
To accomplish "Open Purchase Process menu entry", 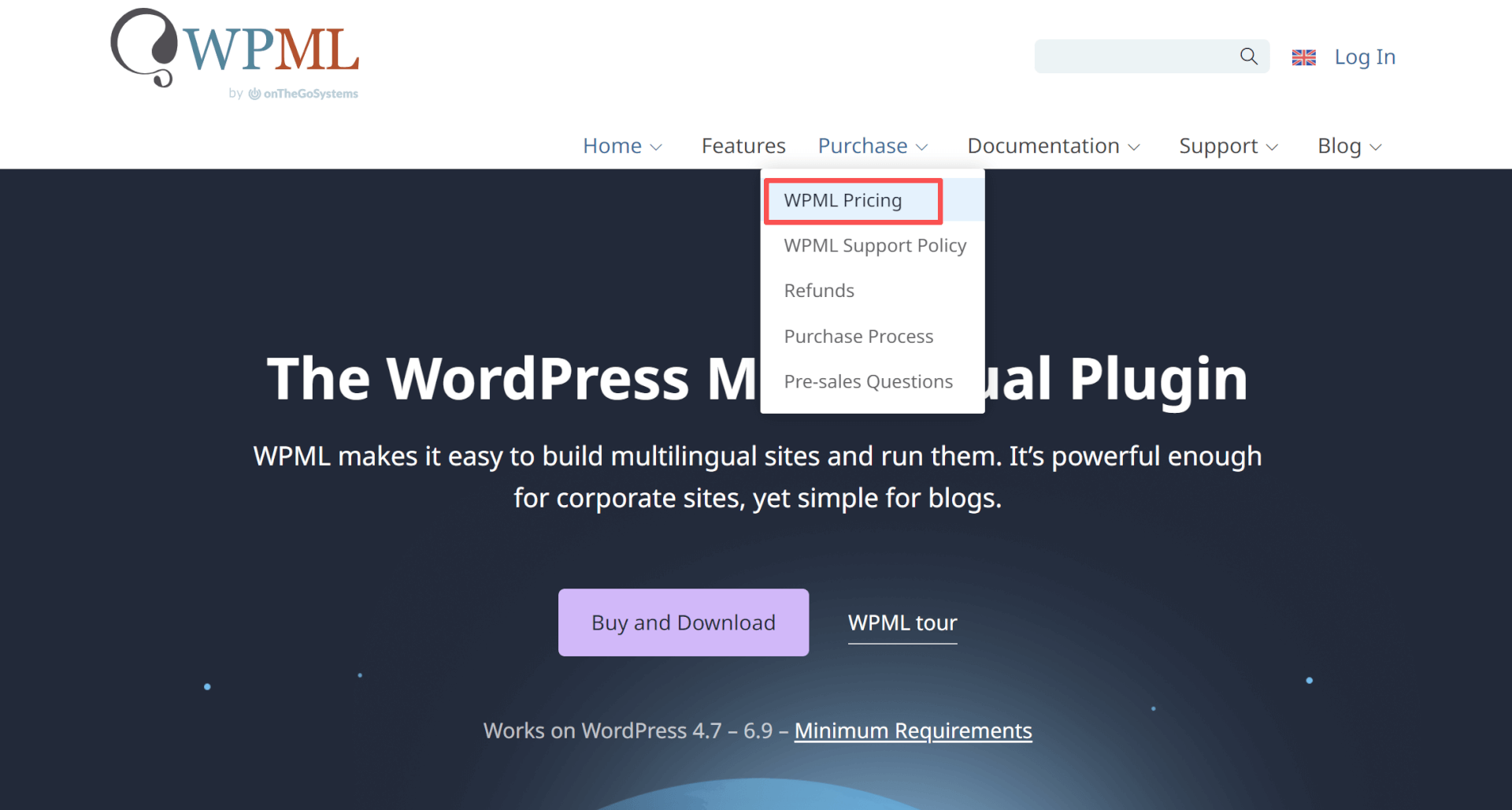I will (858, 336).
